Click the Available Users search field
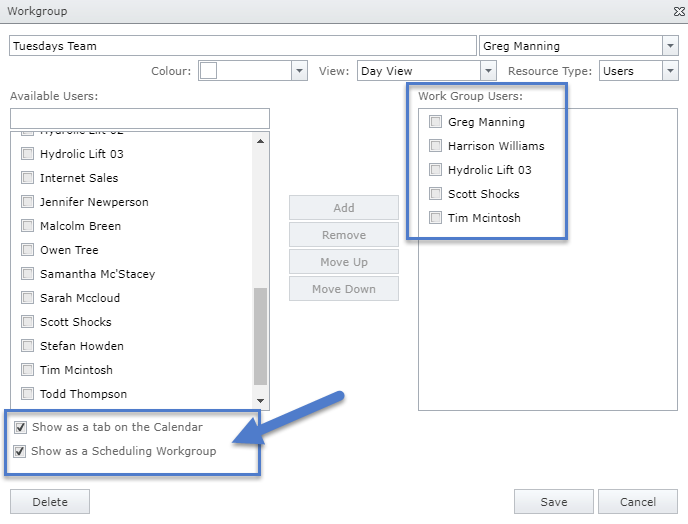 coord(140,118)
